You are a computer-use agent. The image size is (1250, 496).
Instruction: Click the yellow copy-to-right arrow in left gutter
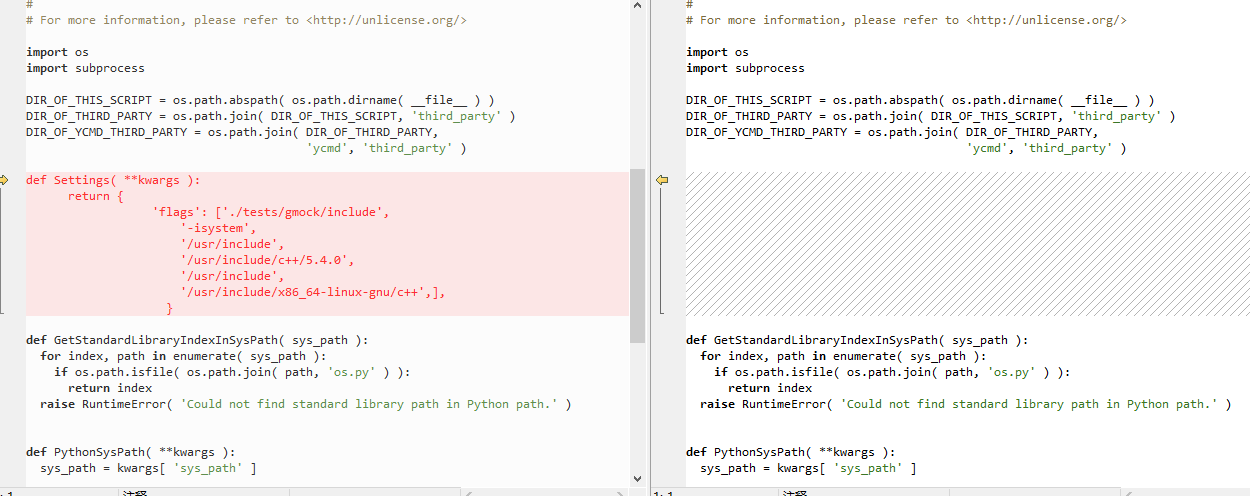pyautogui.click(x=4, y=180)
